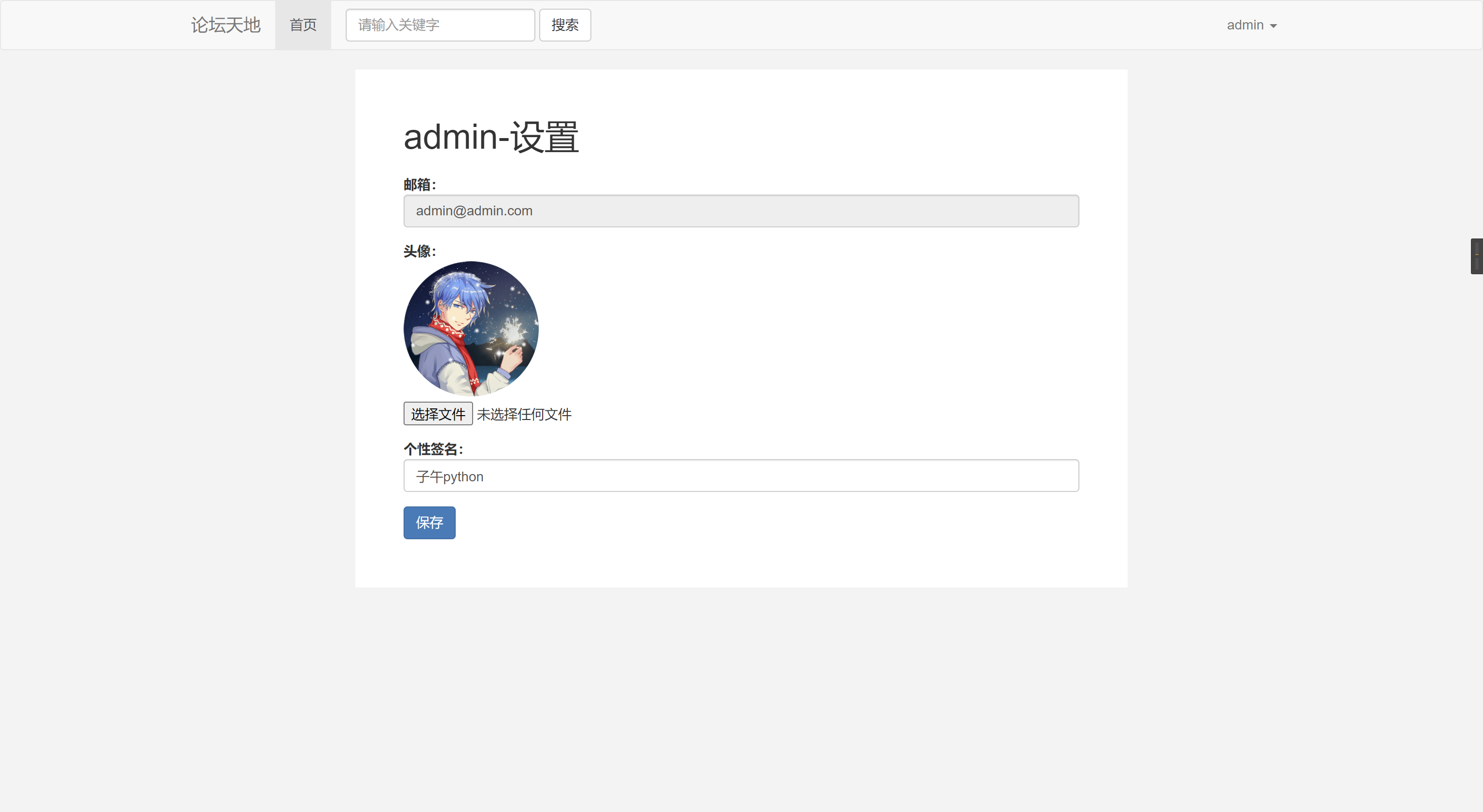The width and height of the screenshot is (1483, 812).
Task: Click the admin-设置 page heading
Action: tap(491, 137)
